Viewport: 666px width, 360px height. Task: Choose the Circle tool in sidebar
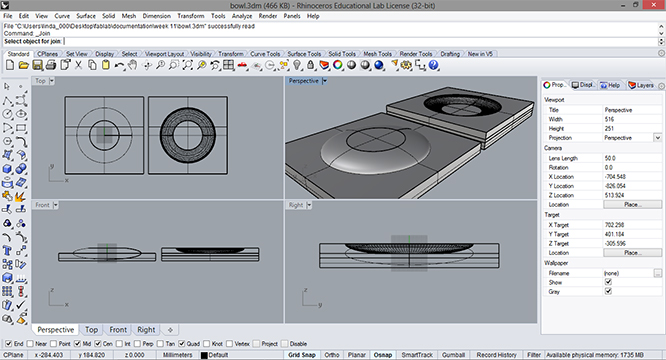pos(7,114)
